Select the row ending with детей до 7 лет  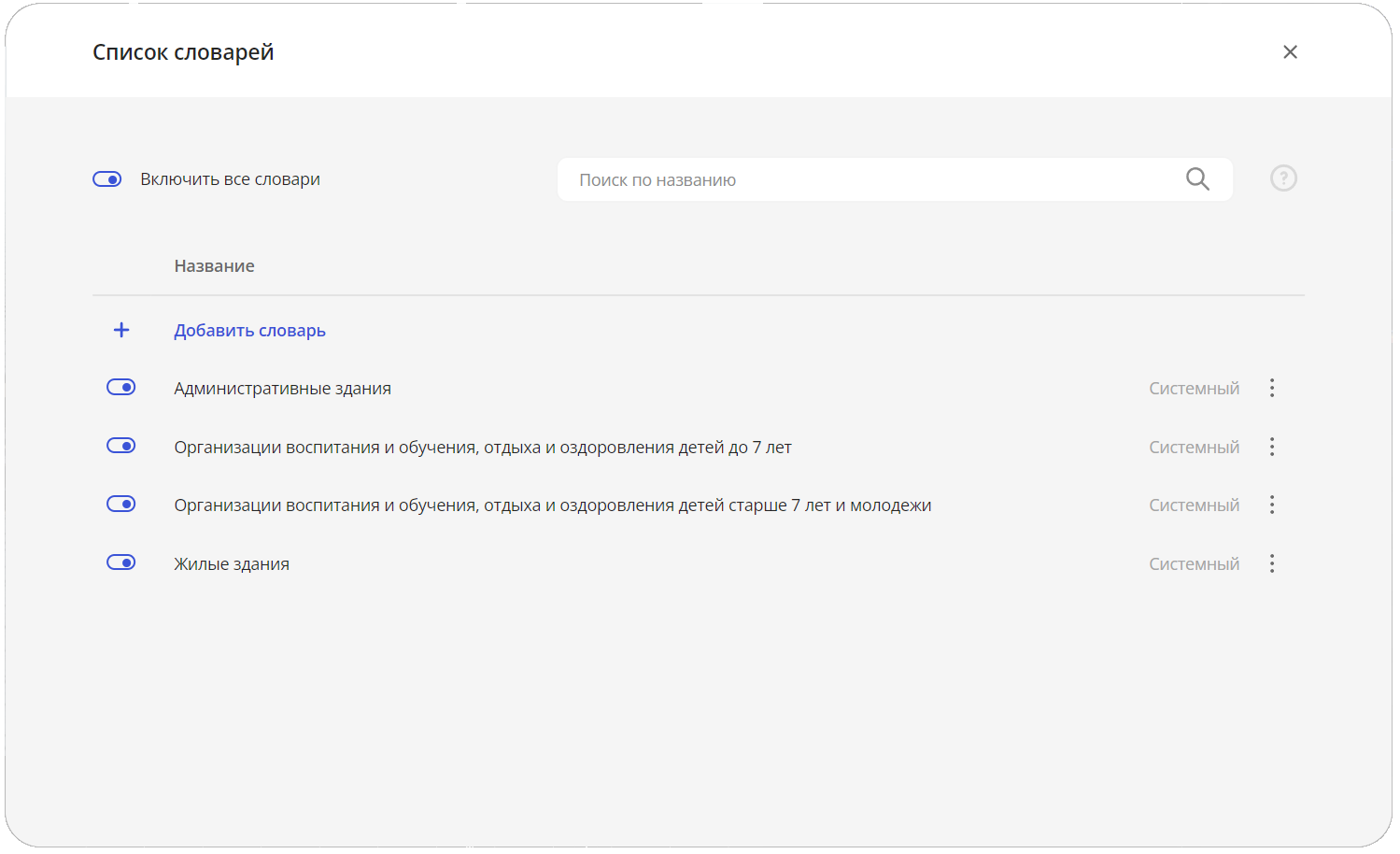[x=483, y=448]
